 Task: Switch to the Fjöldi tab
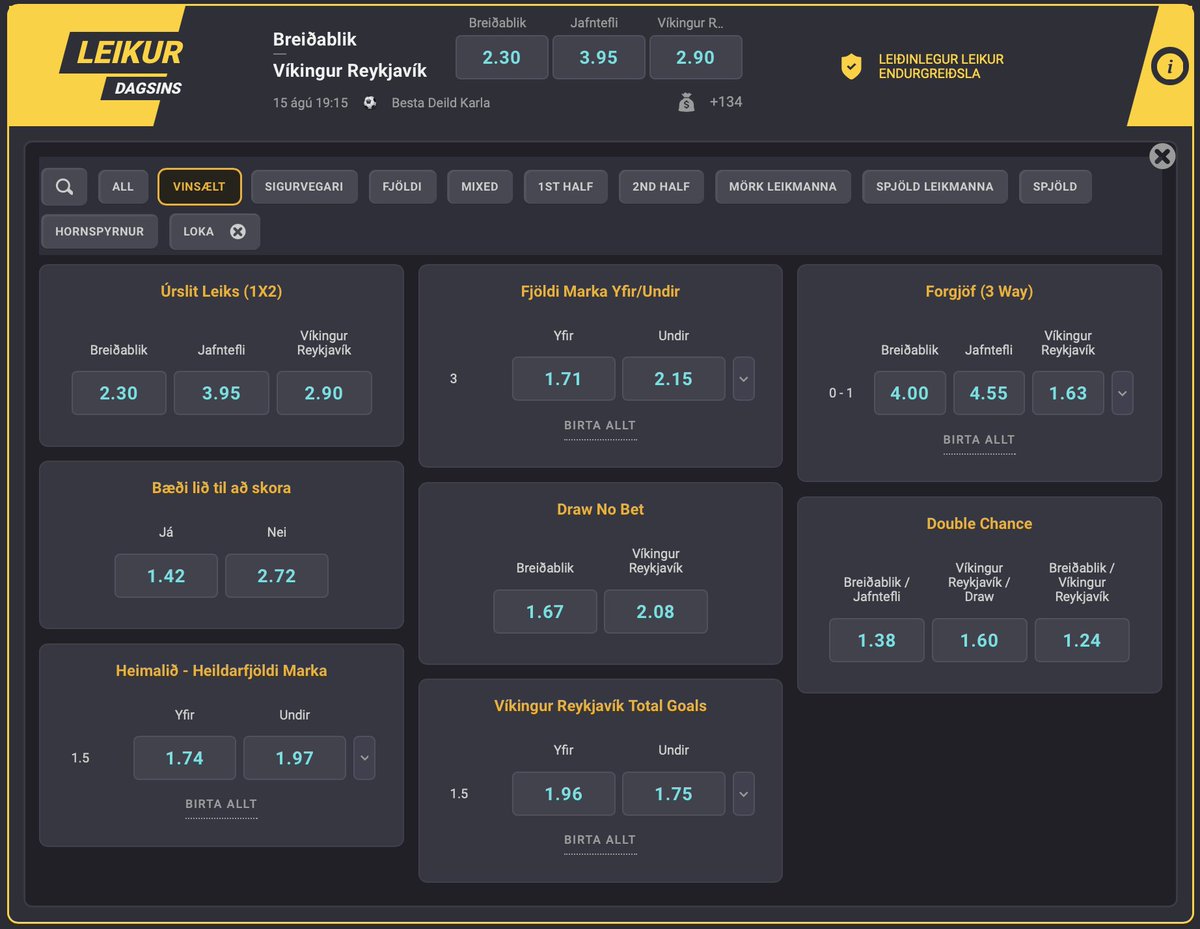[x=402, y=187]
